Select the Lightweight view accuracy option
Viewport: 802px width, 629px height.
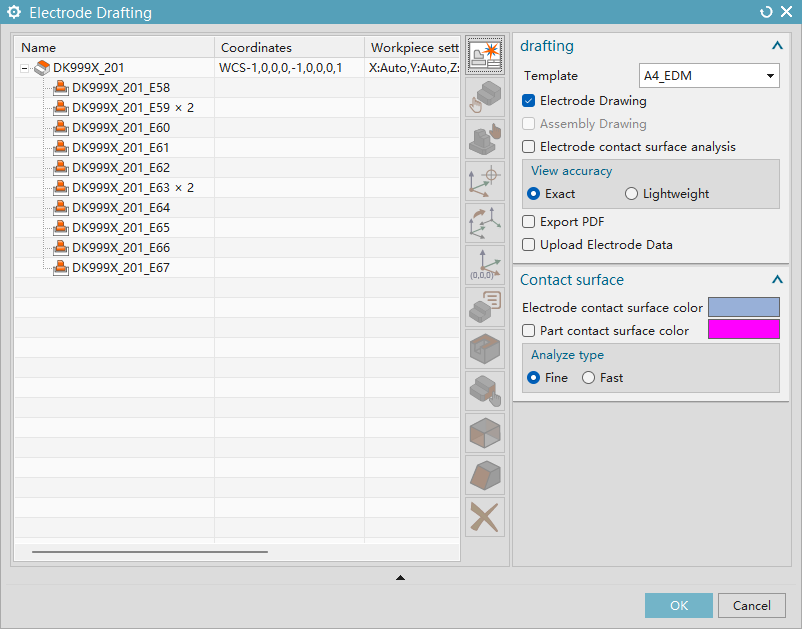(631, 194)
